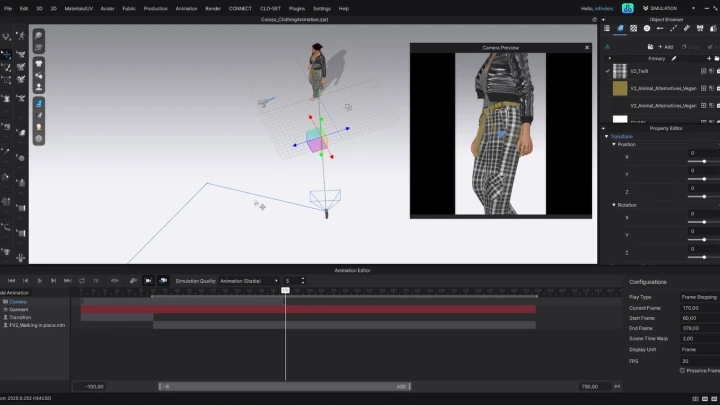Viewport: 720px width, 405px height.
Task: Open the Materials/UV menu
Action: [x=79, y=8]
